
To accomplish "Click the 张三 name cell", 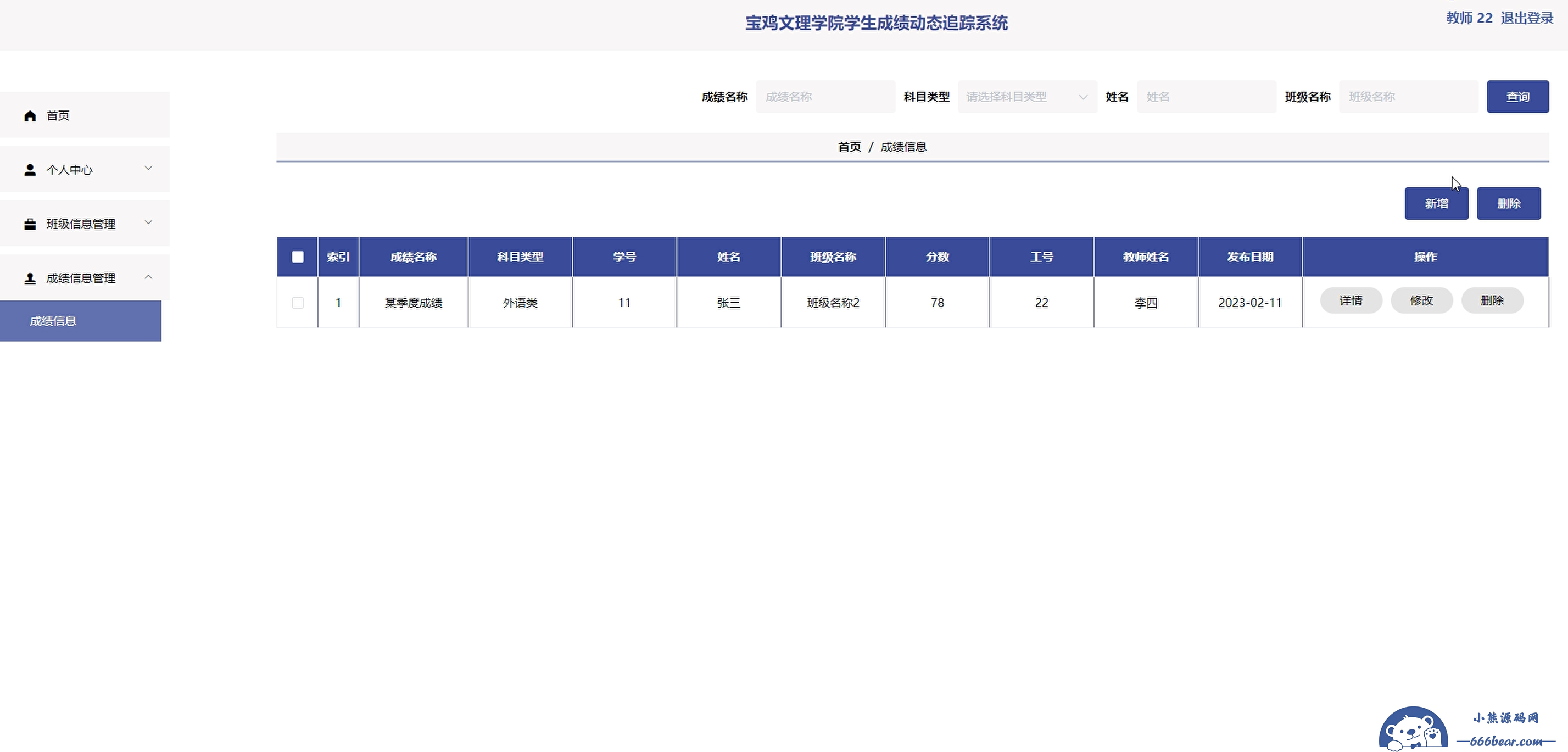I will pyautogui.click(x=729, y=303).
